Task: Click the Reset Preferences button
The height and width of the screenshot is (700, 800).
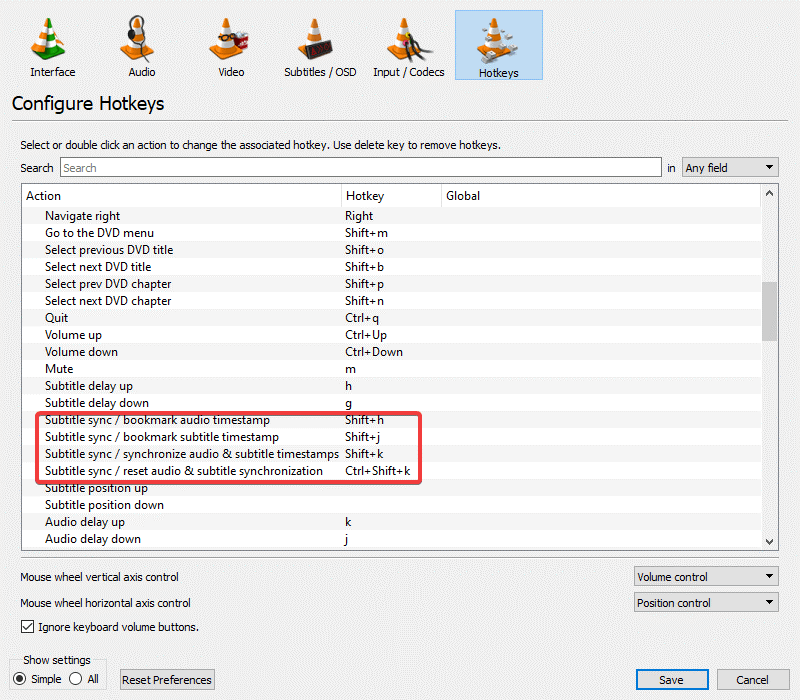Action: [166, 679]
